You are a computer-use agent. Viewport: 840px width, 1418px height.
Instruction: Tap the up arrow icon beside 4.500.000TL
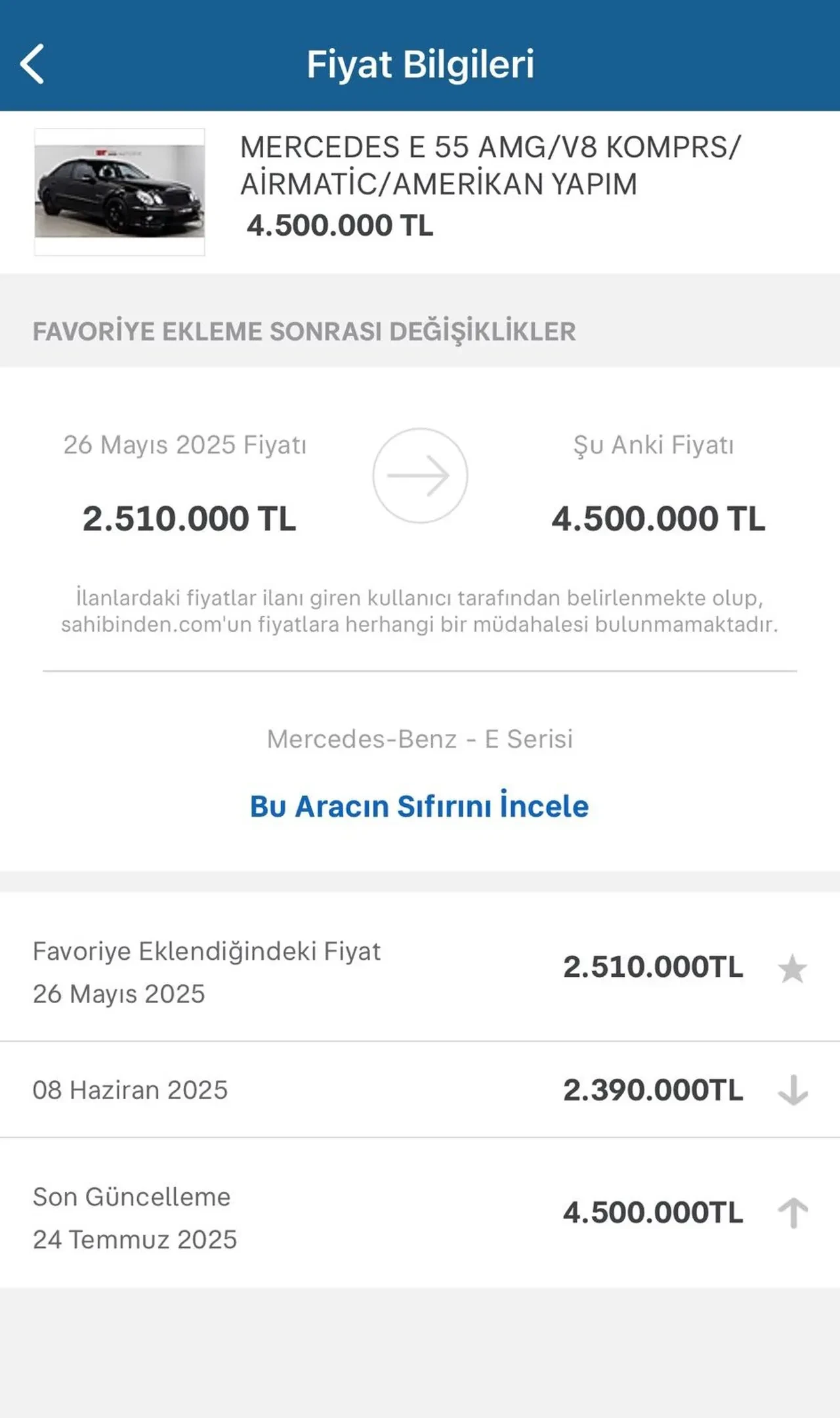coord(793,1213)
